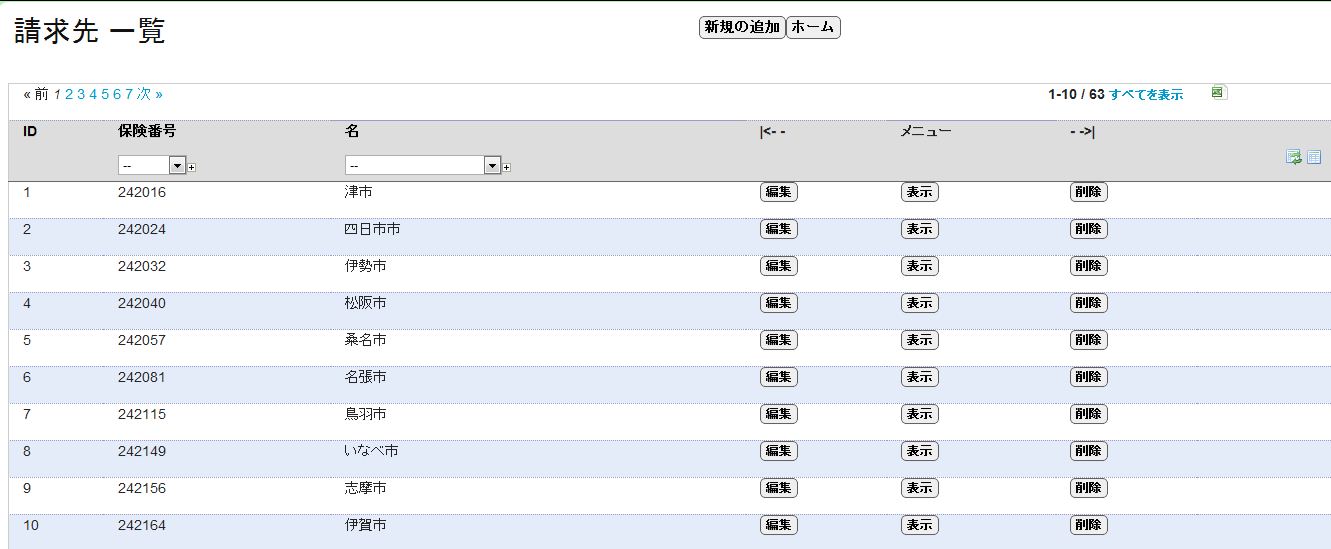Viewport: 1331px width, 549px height.
Task: Click 編集 for 桑名市 row
Action: pos(779,340)
